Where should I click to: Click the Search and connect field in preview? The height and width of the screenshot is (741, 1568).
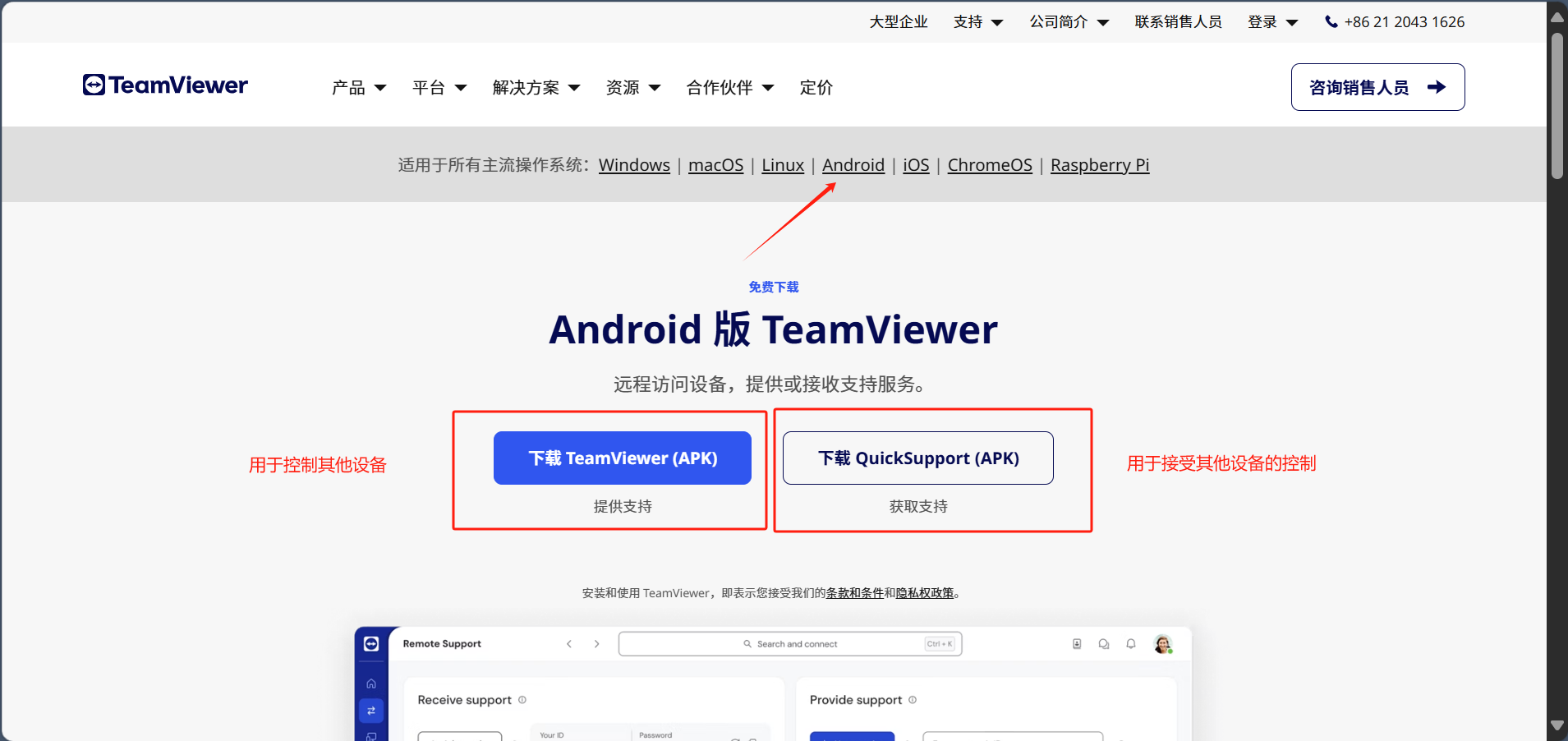click(790, 644)
